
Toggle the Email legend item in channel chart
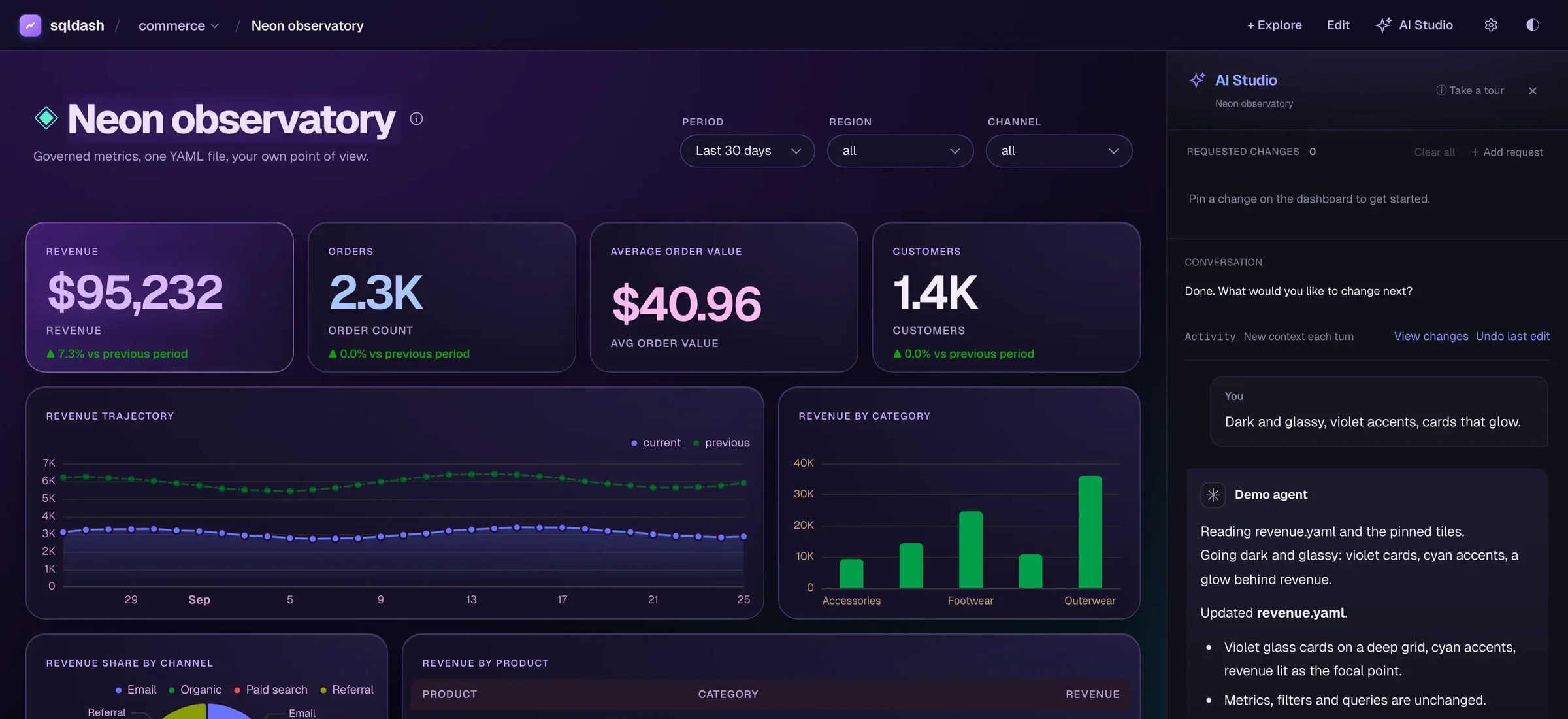(136, 690)
